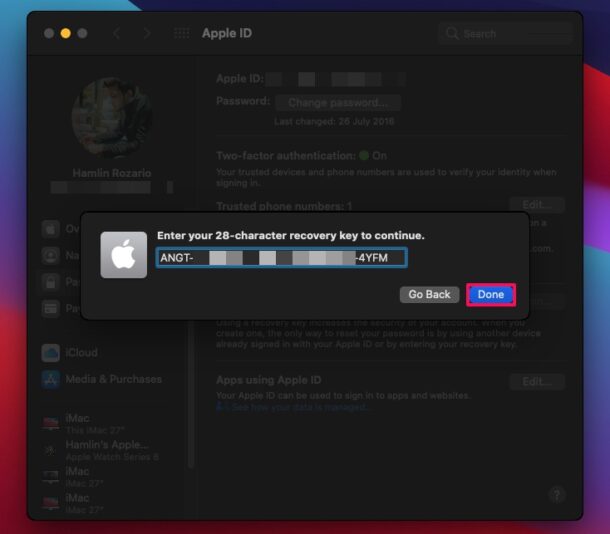
Task: Click the Media & Purchases App Store icon
Action: tap(51, 379)
